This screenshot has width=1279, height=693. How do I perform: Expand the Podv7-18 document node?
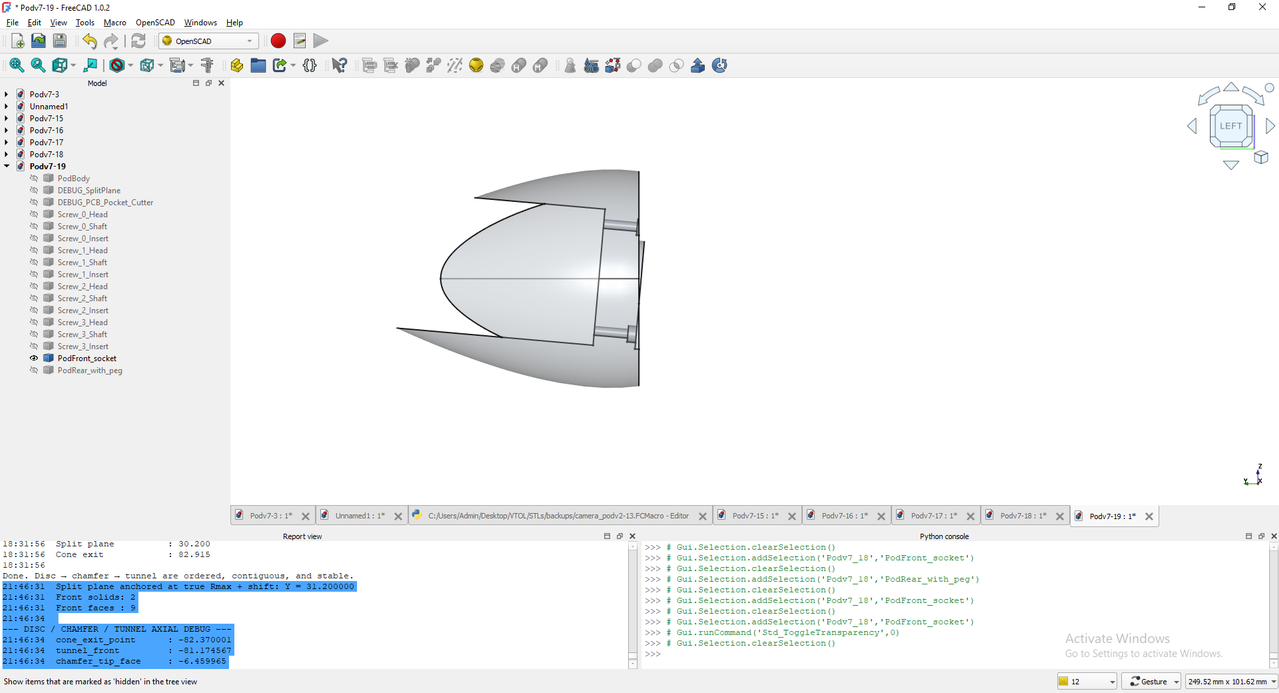pos(7,154)
